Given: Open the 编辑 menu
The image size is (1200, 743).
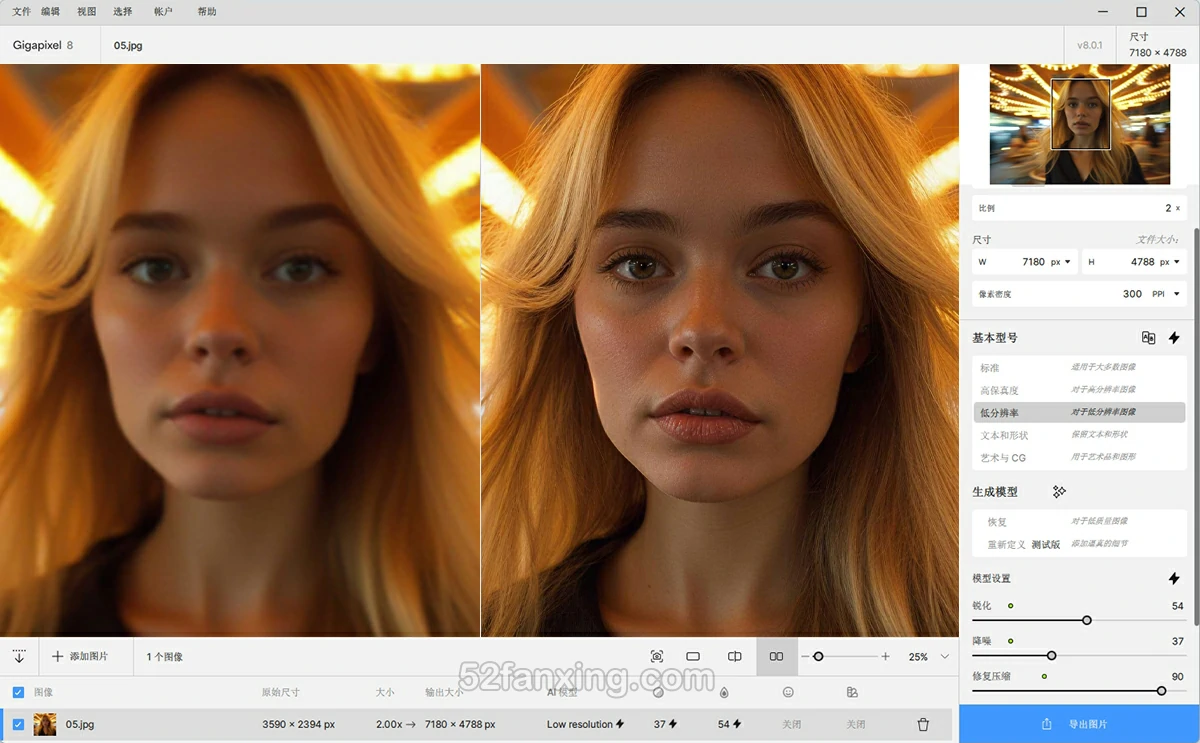Looking at the screenshot, I should tap(50, 12).
